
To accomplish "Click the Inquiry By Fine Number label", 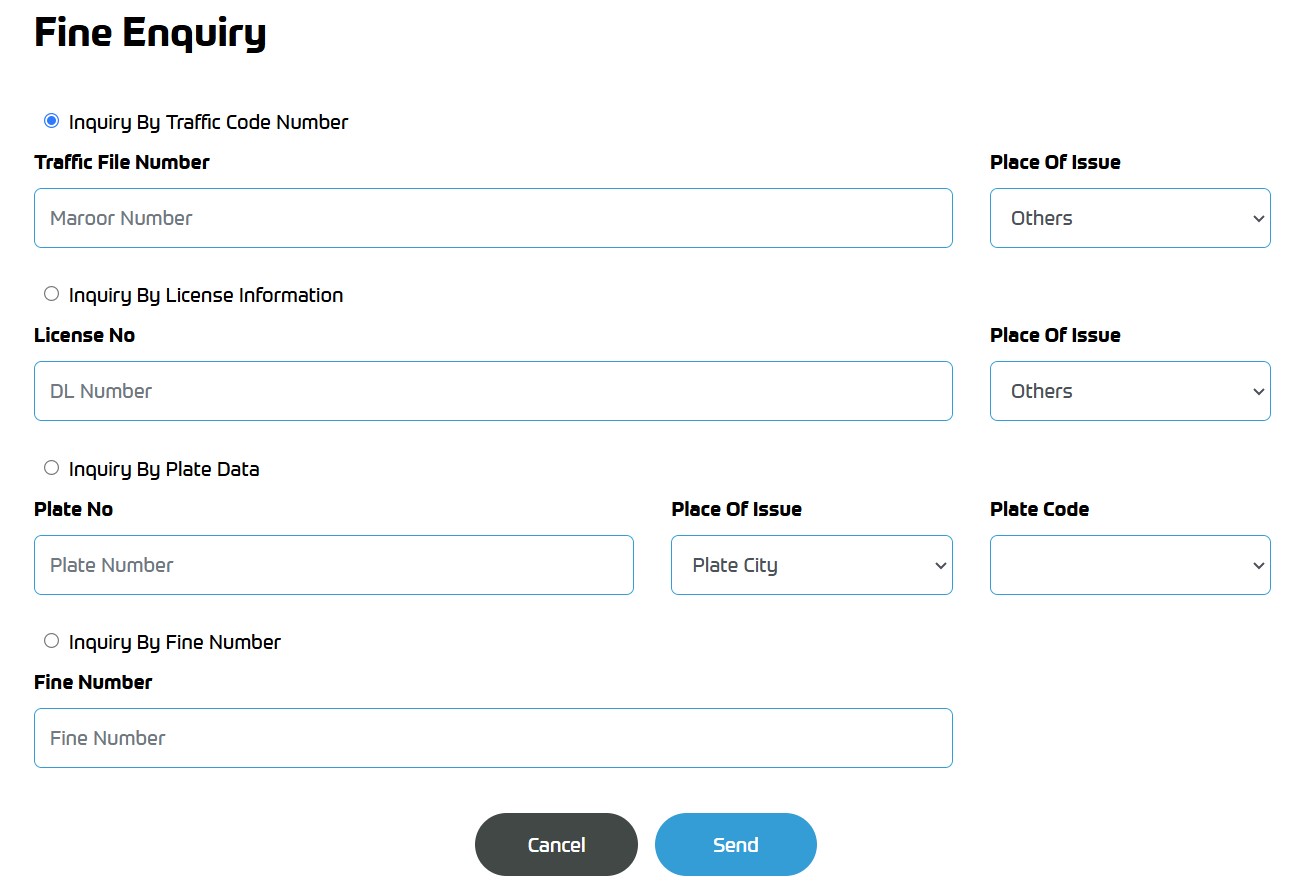I will [175, 642].
